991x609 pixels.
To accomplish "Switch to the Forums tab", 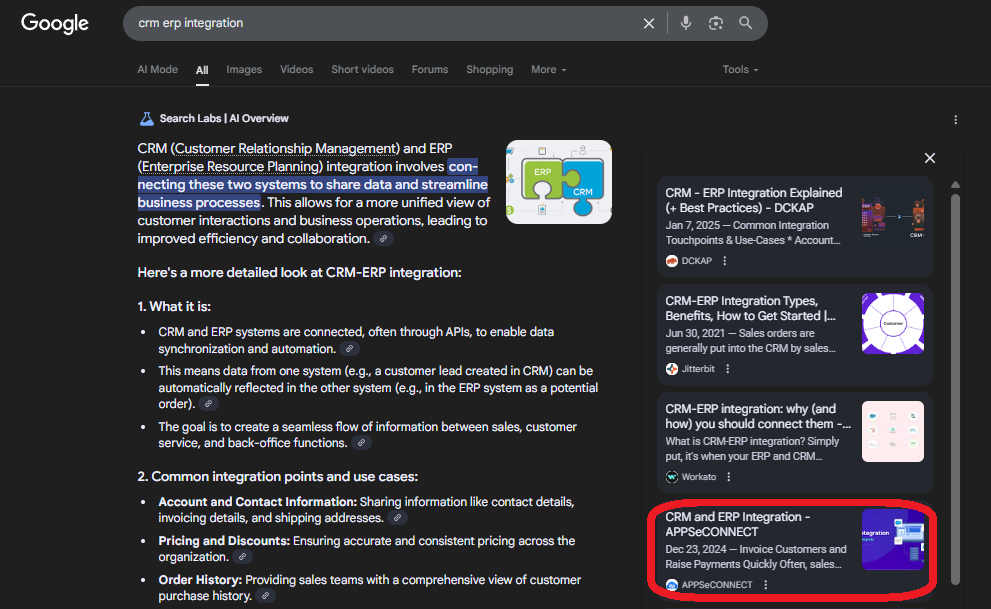I will click(x=430, y=69).
